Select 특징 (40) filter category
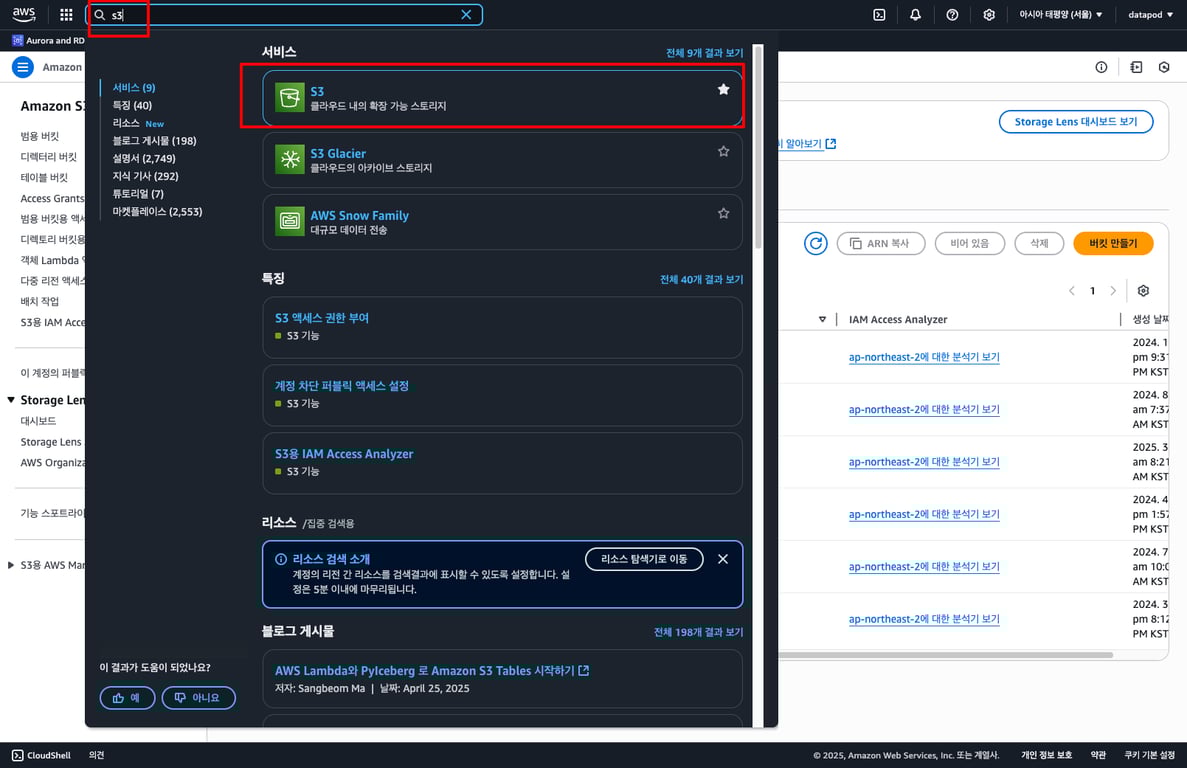 point(132,105)
